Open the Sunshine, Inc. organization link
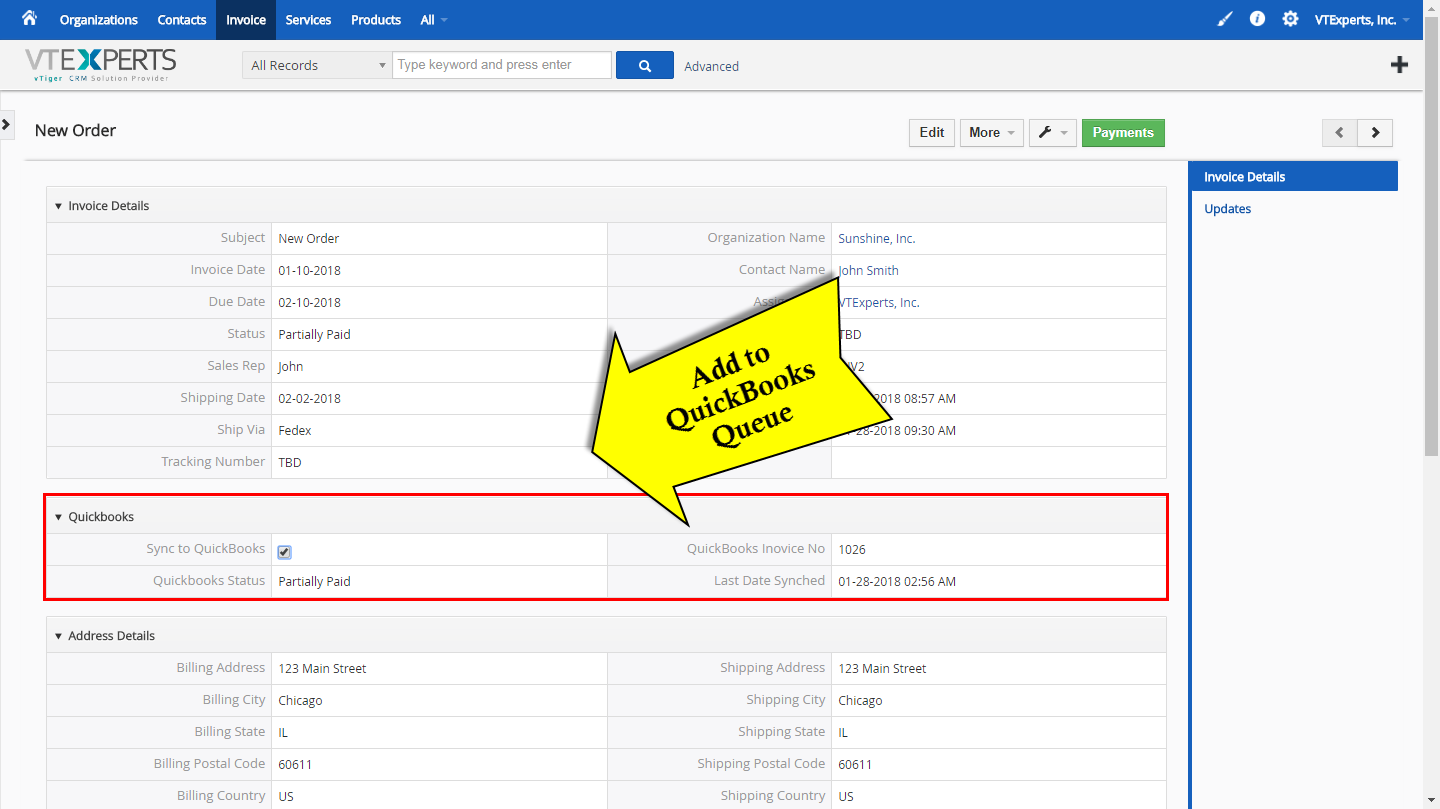The height and width of the screenshot is (809, 1440). (x=877, y=238)
